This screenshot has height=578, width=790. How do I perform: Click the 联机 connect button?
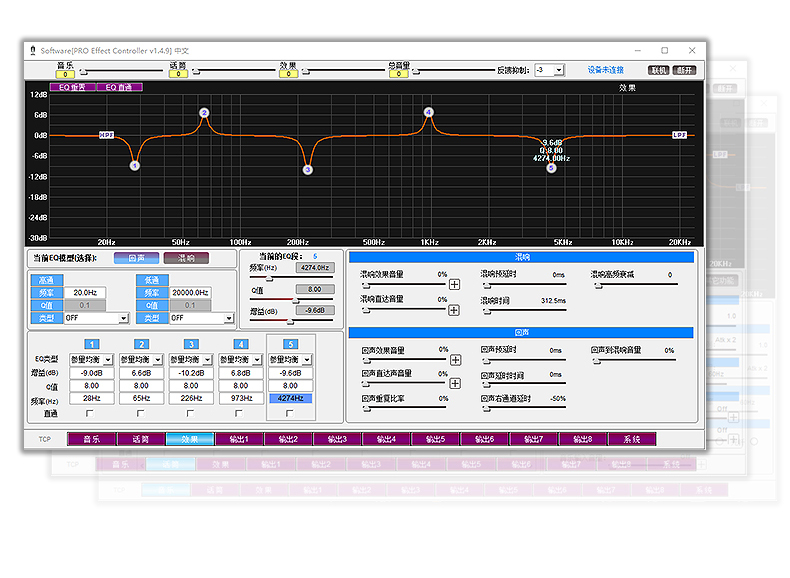click(x=659, y=70)
